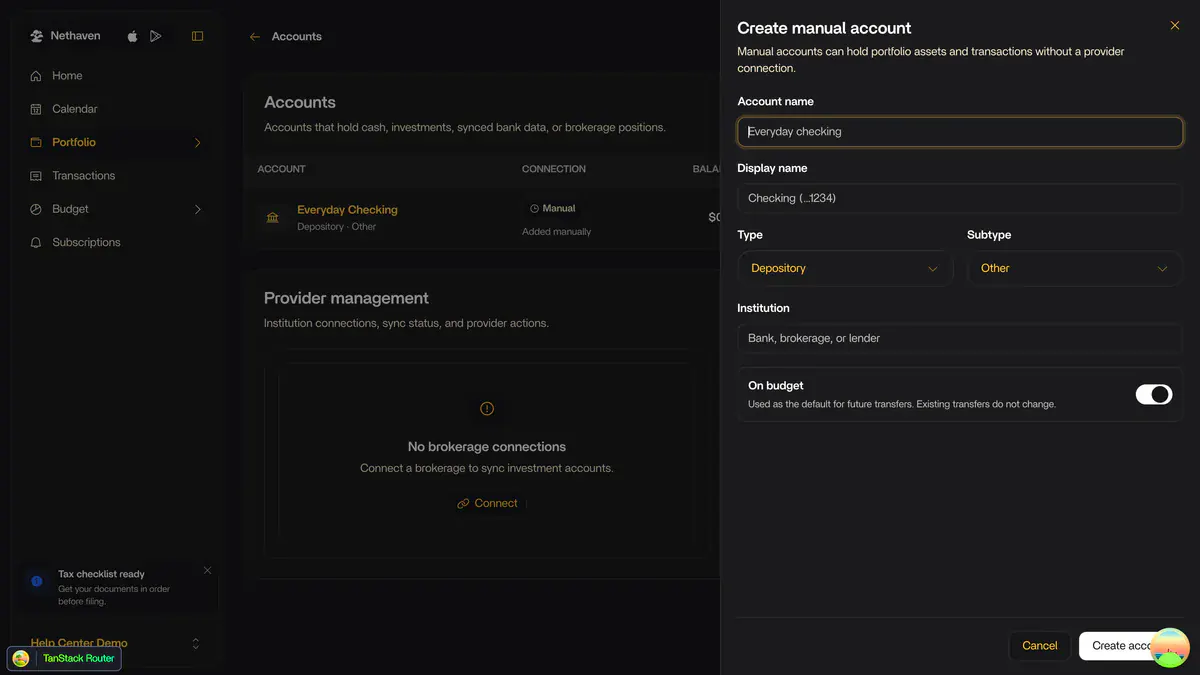Open the Help Center Demo workspace switcher
The width and height of the screenshot is (1200, 675).
115,643
